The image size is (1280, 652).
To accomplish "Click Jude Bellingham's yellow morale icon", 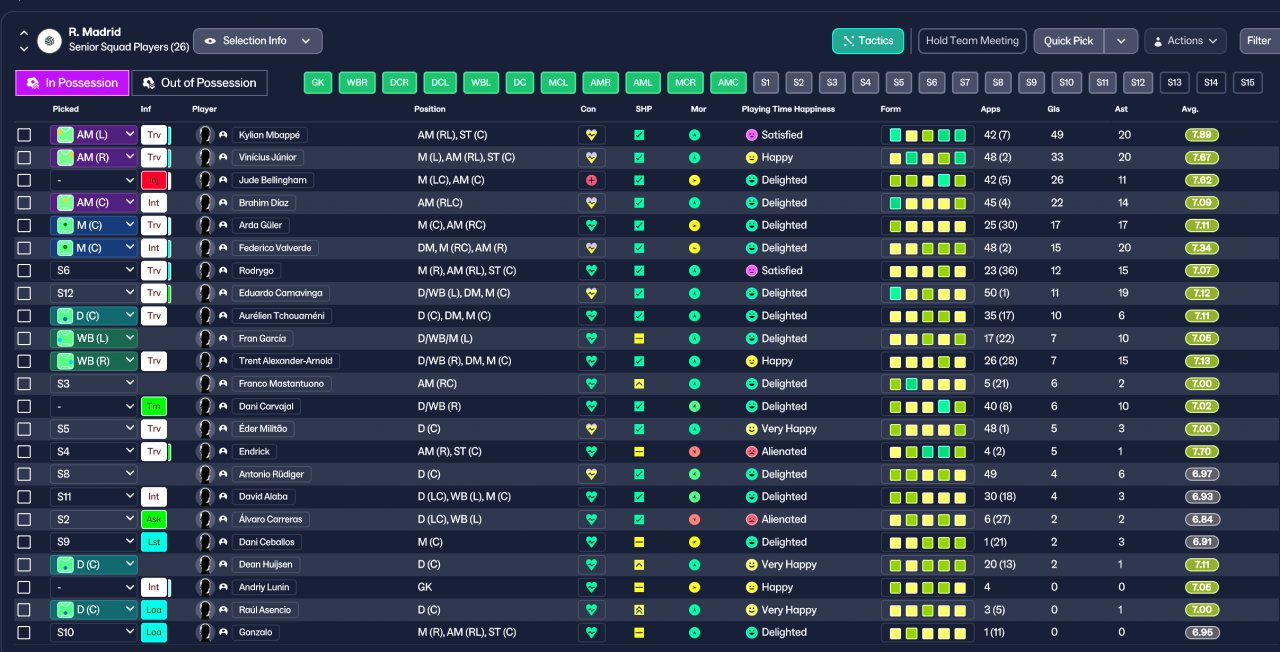I will click(x=695, y=180).
